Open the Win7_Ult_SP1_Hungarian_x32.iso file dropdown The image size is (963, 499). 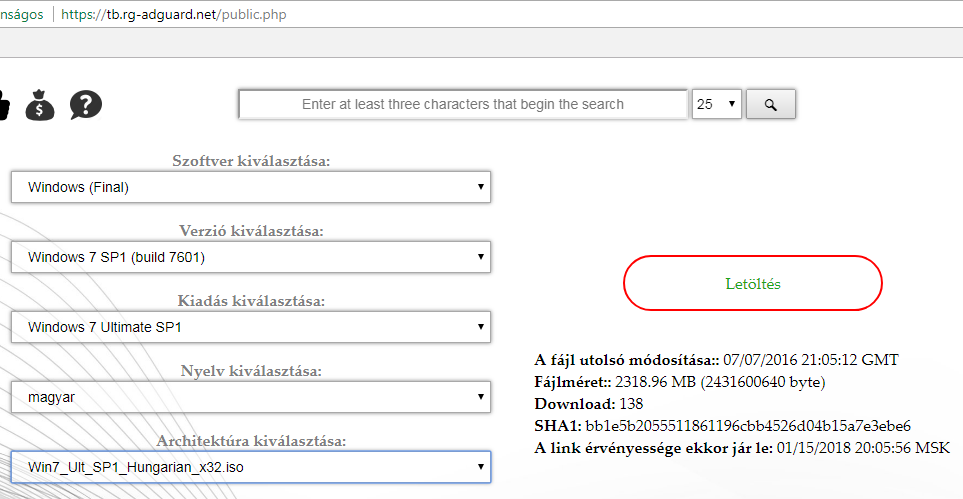click(251, 468)
